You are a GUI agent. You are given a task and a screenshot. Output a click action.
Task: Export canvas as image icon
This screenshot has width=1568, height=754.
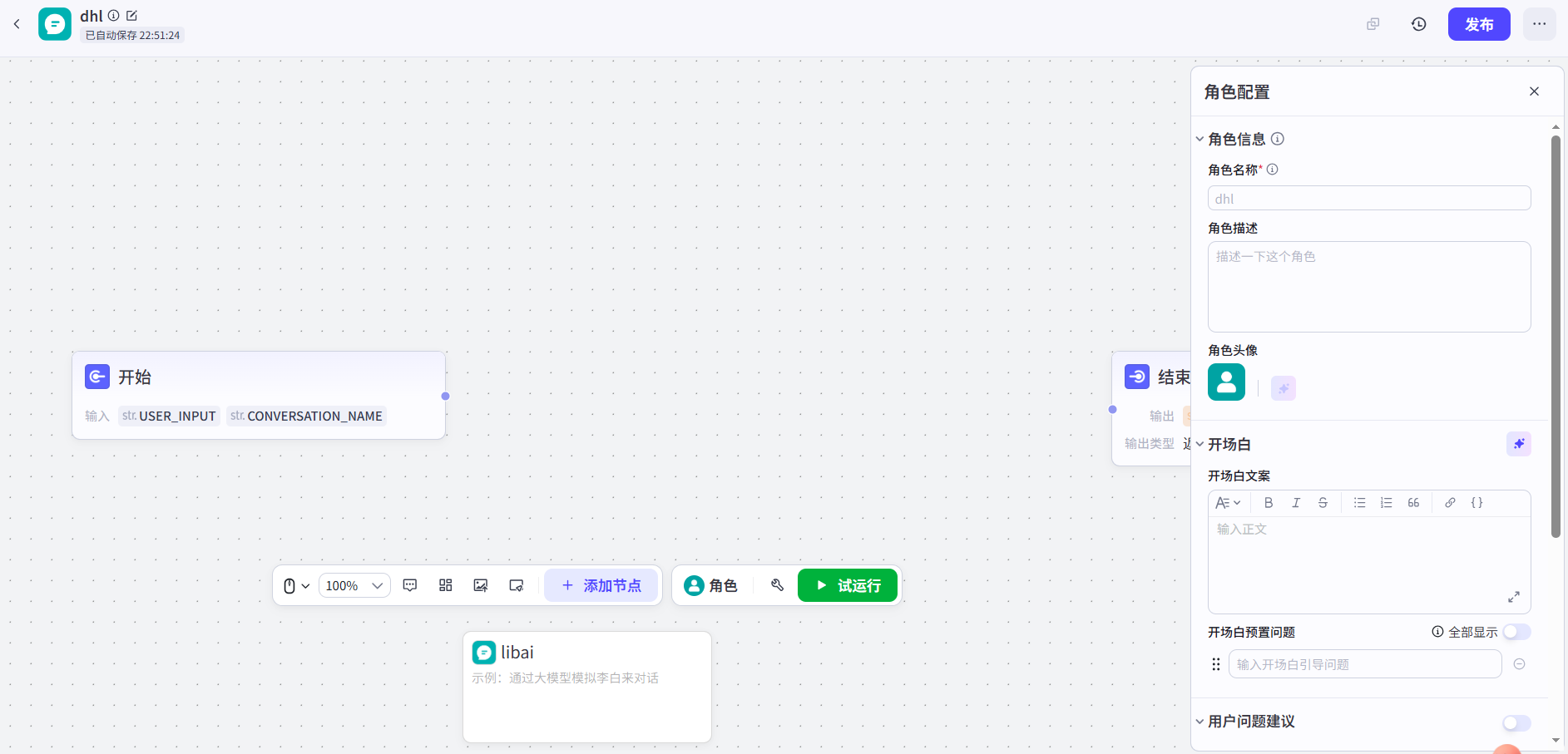coord(481,585)
